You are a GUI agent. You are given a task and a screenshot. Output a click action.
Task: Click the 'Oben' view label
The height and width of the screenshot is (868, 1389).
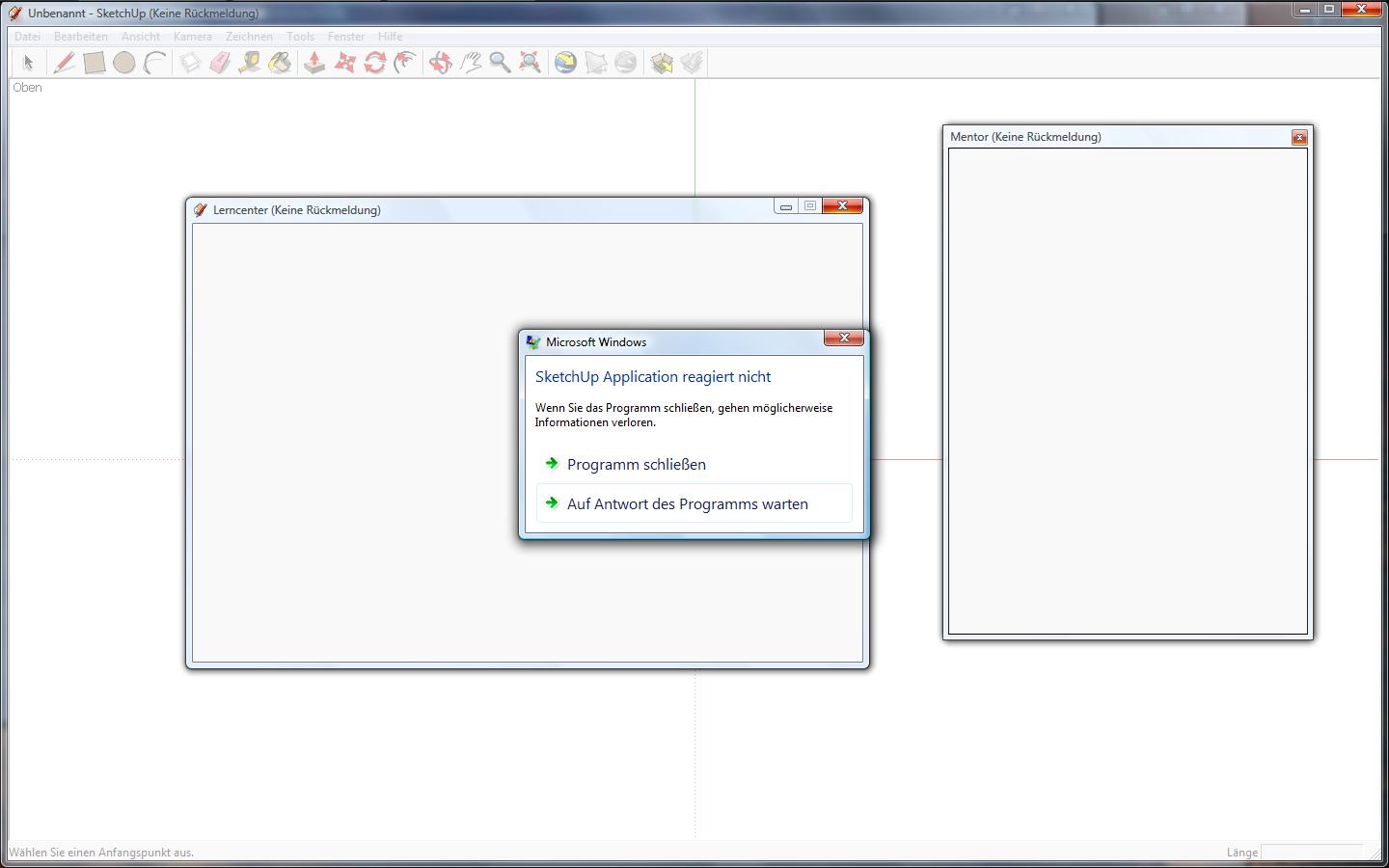(x=27, y=87)
